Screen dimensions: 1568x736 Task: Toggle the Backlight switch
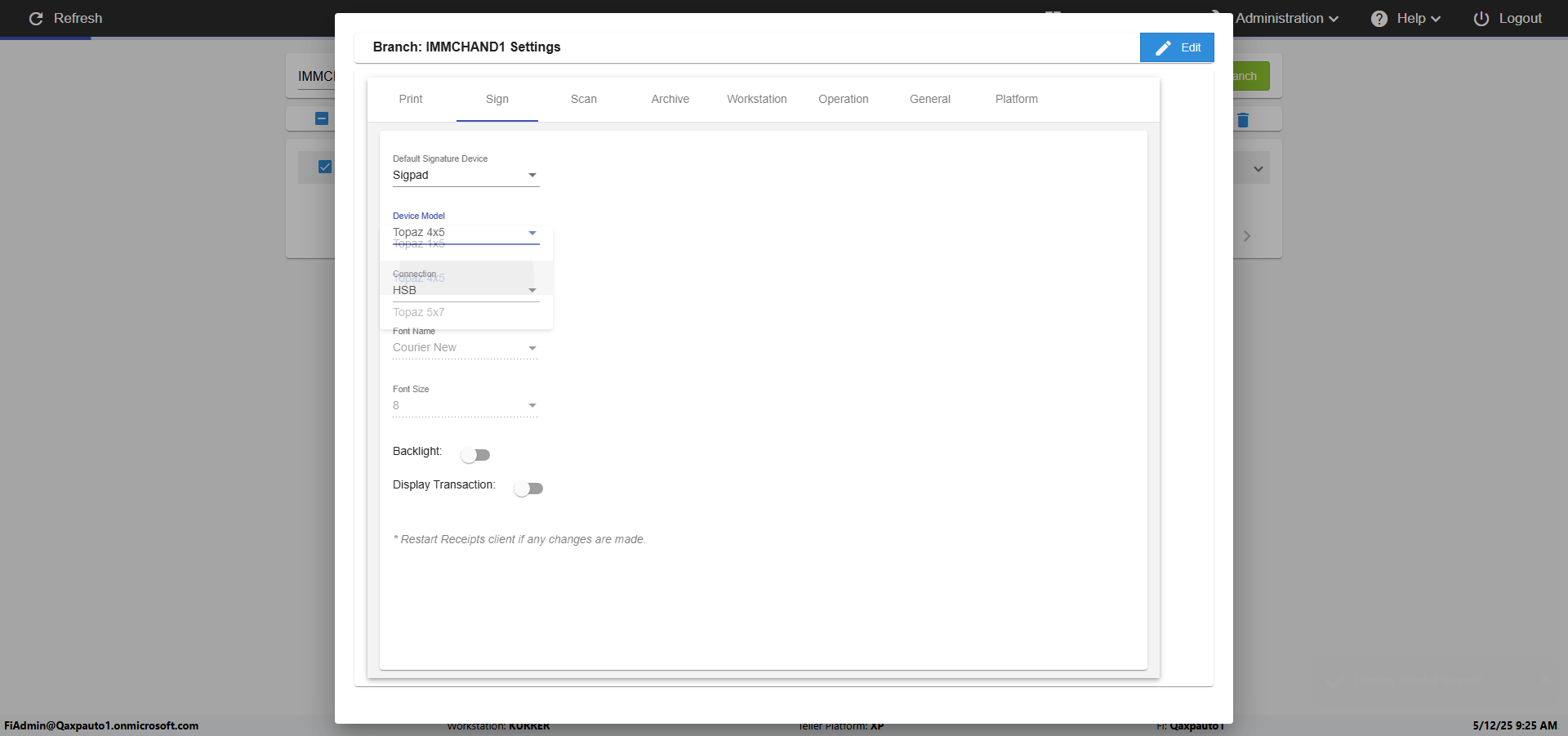(475, 455)
